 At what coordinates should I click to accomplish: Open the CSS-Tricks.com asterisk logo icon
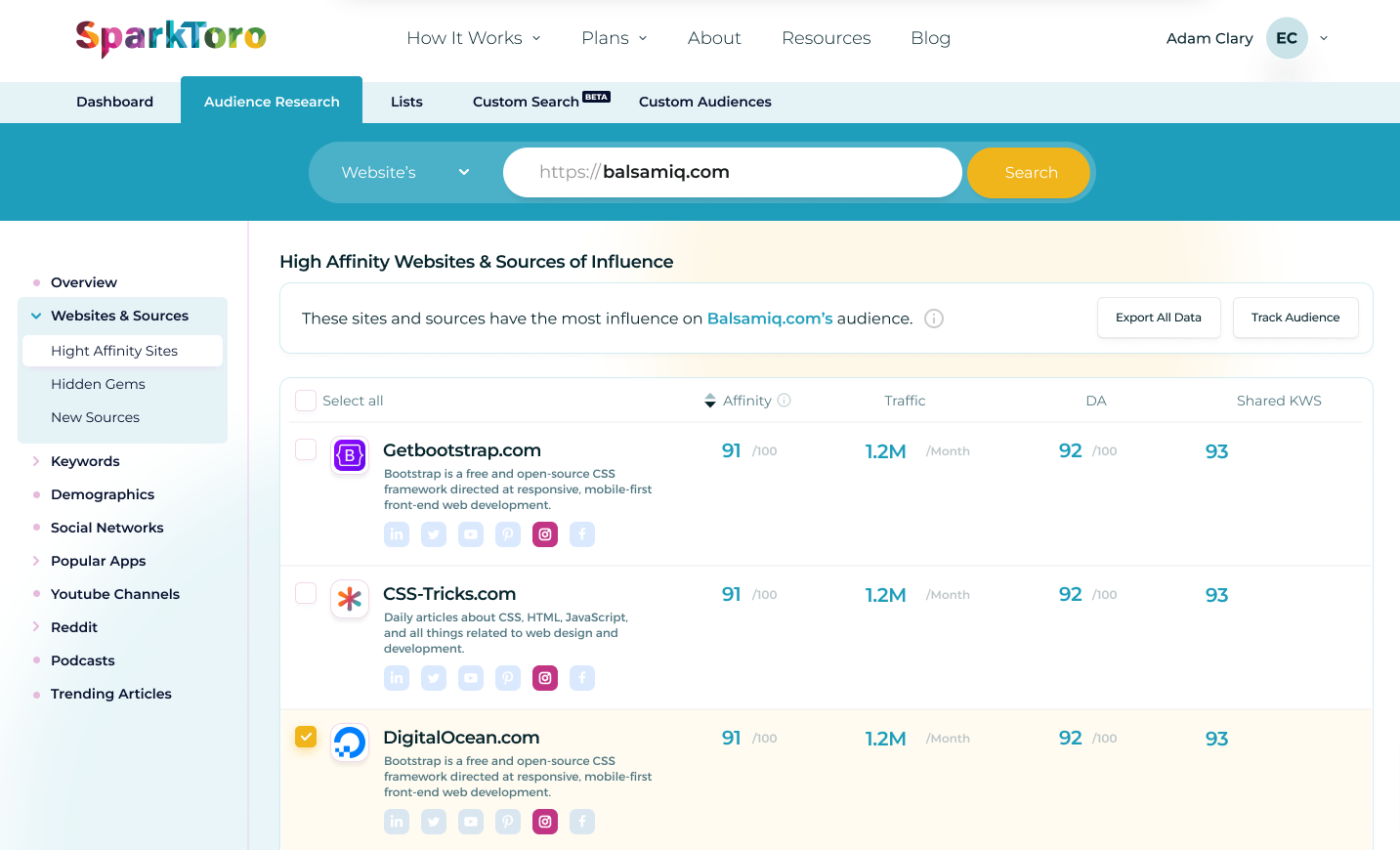pyautogui.click(x=350, y=599)
